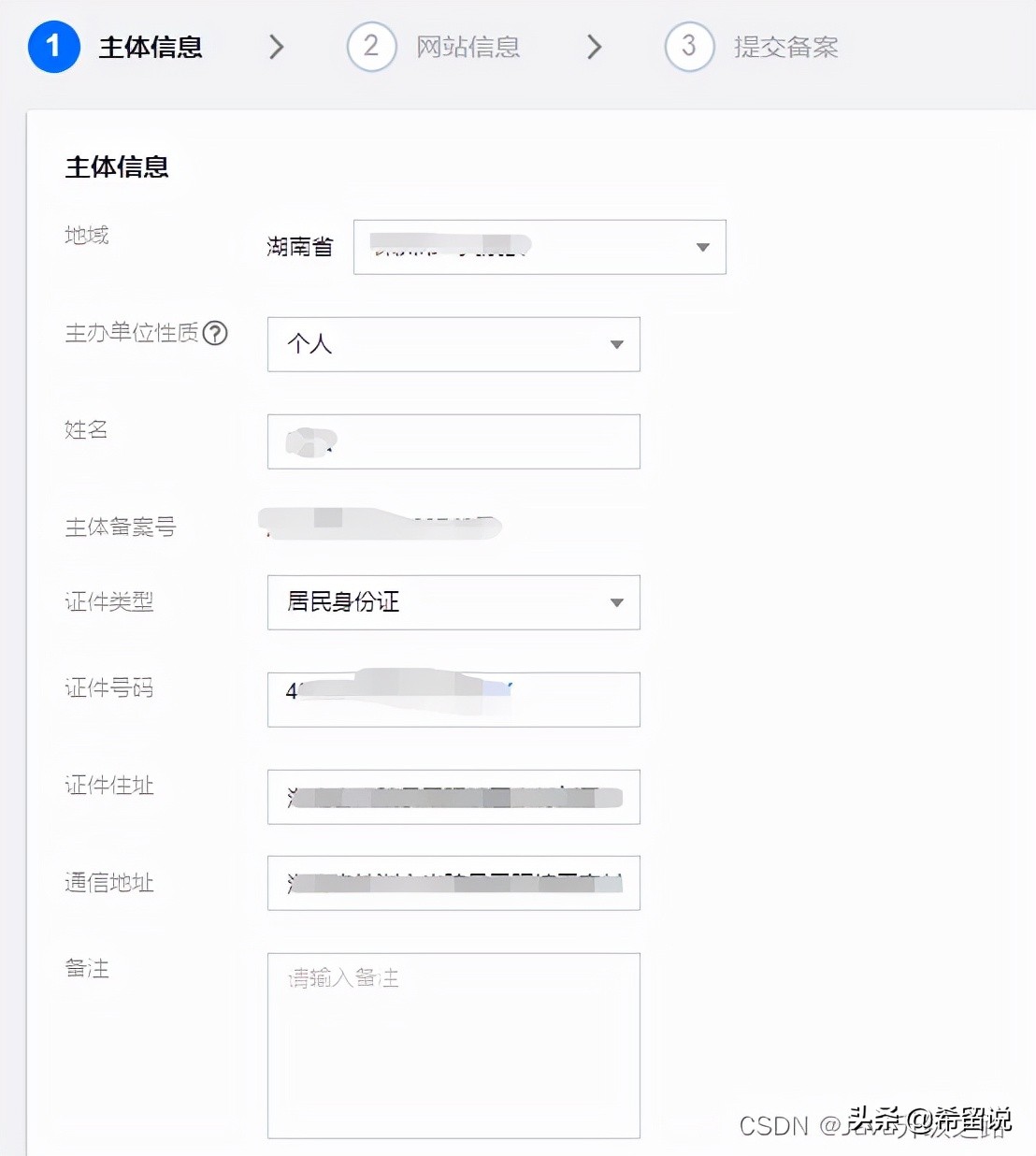This screenshot has height=1156, width=1036.
Task: Switch to the 提交备案 step tab
Action: pos(786,47)
